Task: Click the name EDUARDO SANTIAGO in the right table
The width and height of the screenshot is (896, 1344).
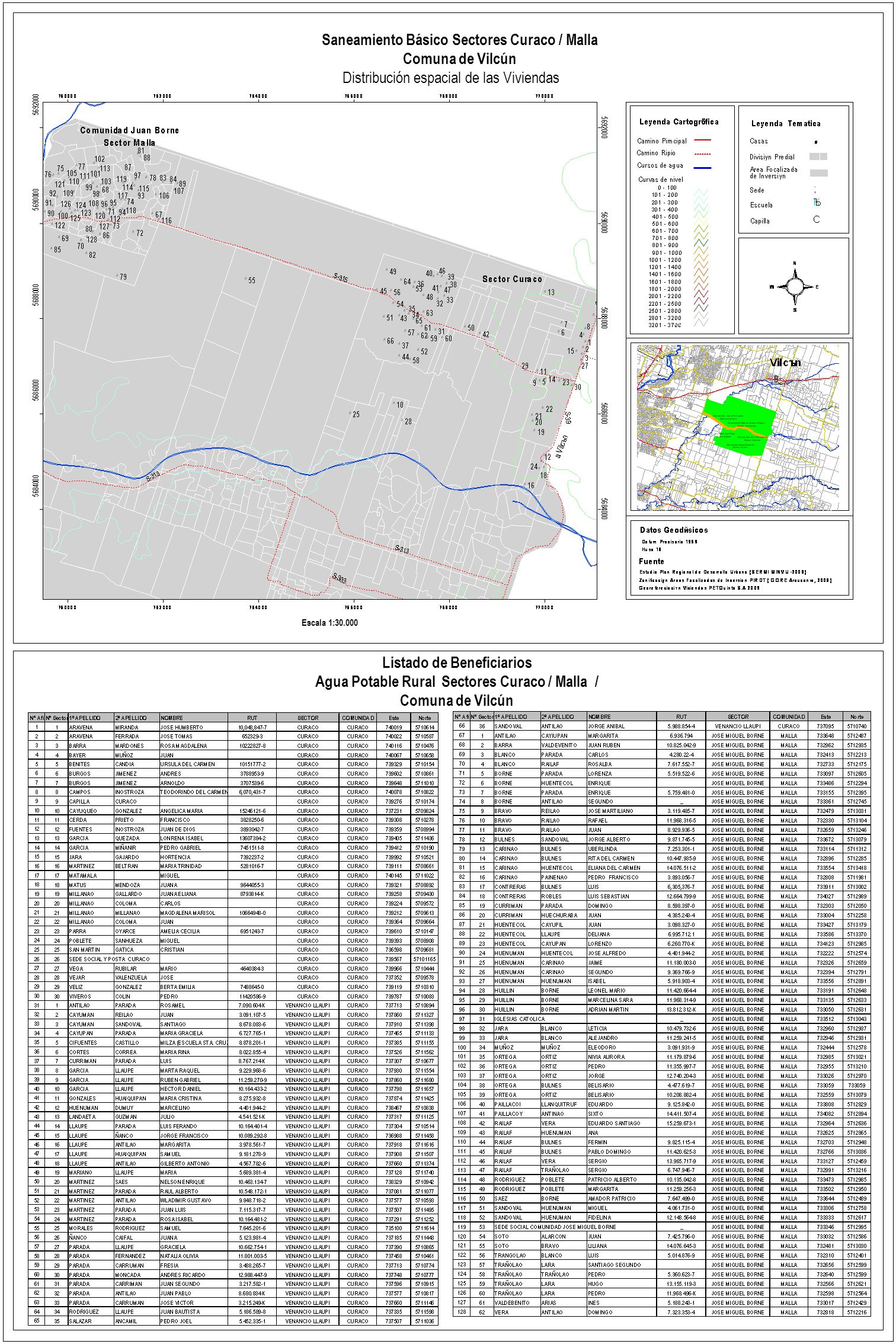Action: [x=614, y=1123]
